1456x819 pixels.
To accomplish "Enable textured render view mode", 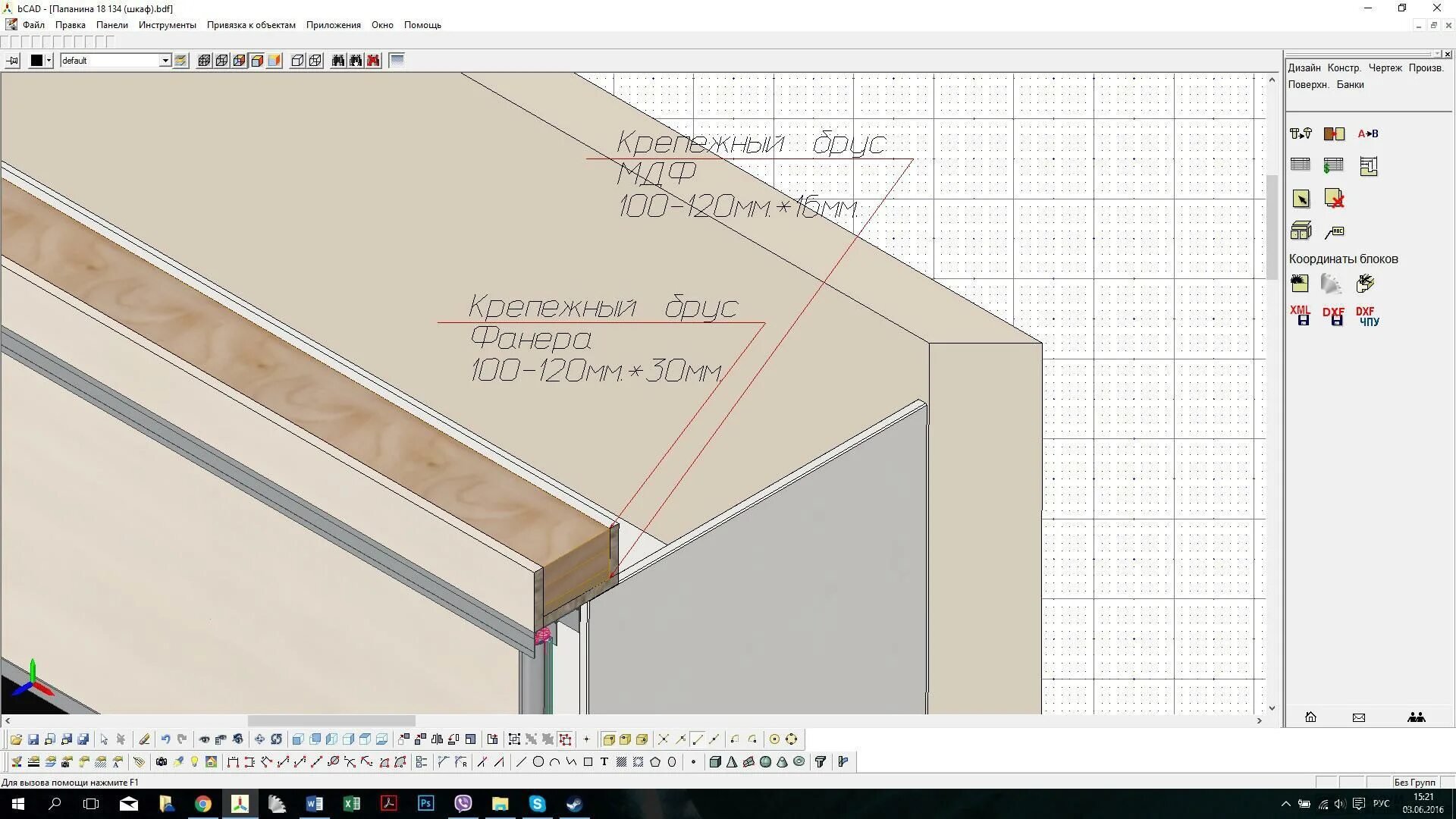I will 274,61.
